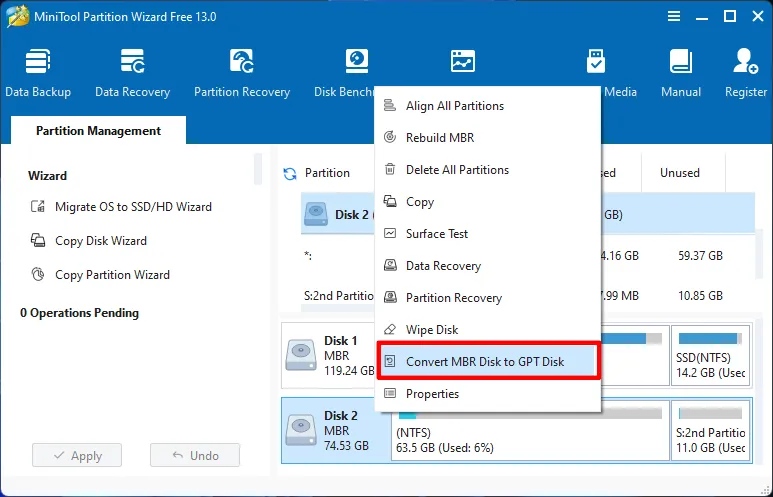
Task: Choose Surface Test menu entry
Action: point(488,234)
